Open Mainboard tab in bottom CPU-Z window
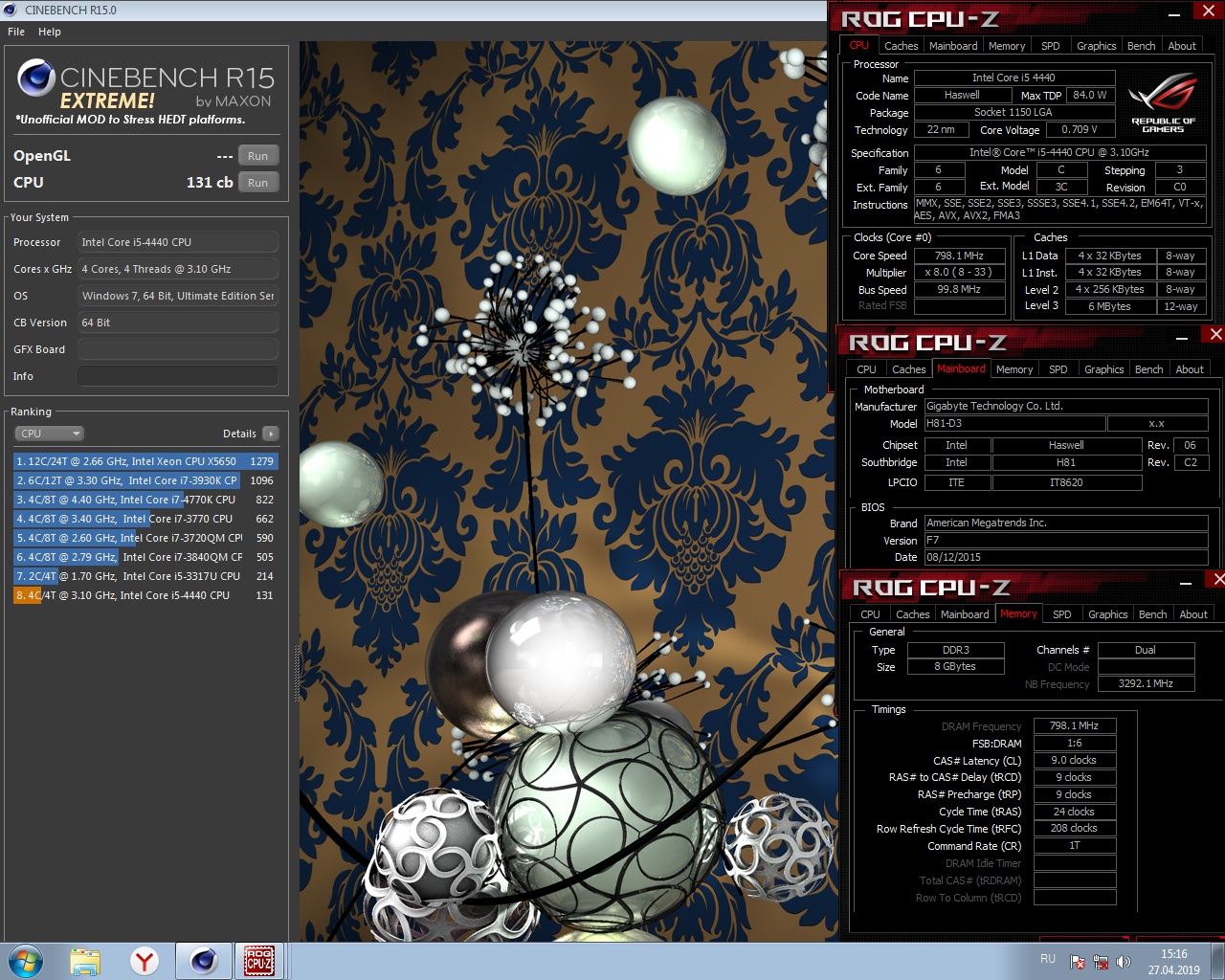Viewport: 1225px width, 980px height. click(x=965, y=614)
